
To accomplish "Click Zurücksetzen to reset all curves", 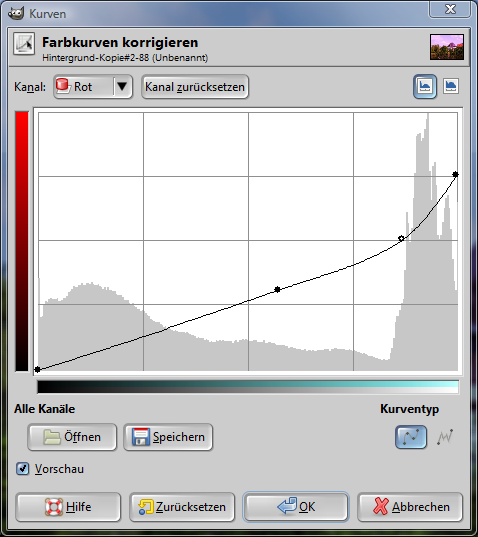I will point(182,507).
